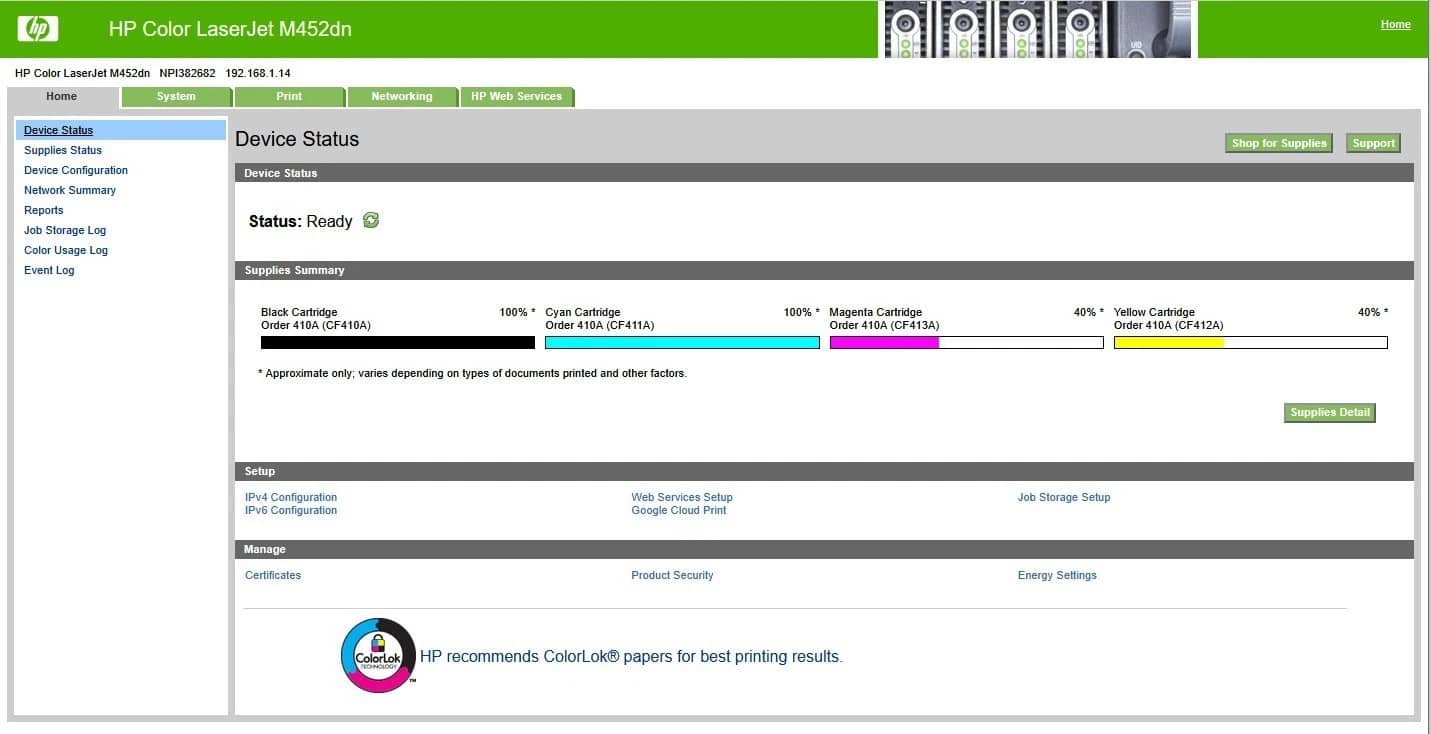Open IPv4 Configuration setup link
Image resolution: width=1431 pixels, height=734 pixels.
291,497
